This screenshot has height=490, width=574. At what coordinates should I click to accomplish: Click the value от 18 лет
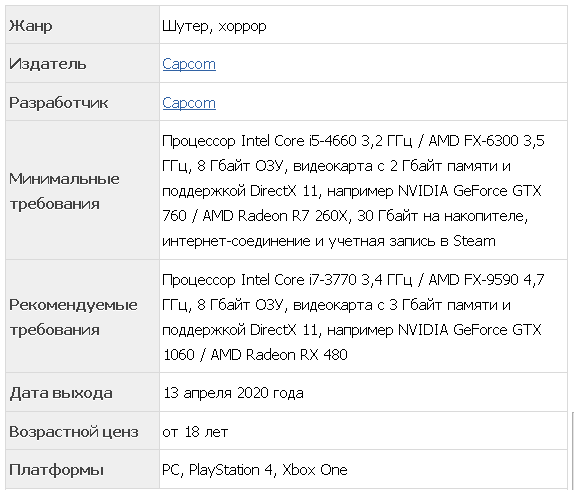(x=195, y=432)
